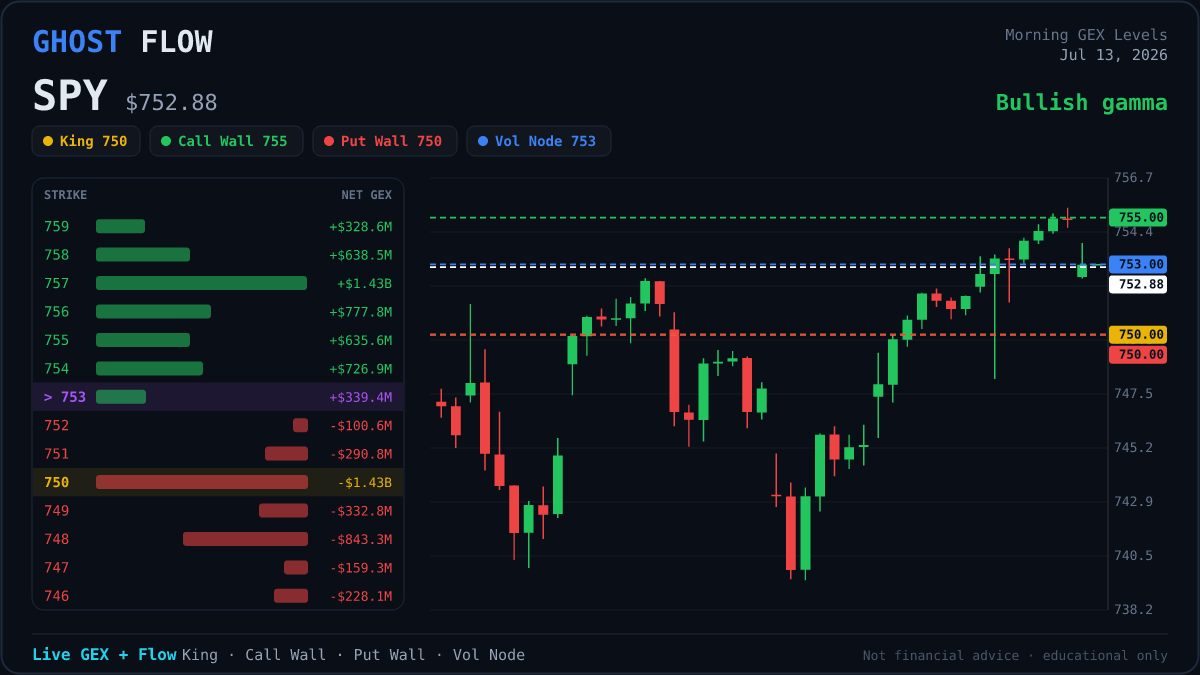Click the +$726.9M net GEX value
Viewport: 1200px width, 675px height.
tap(360, 369)
